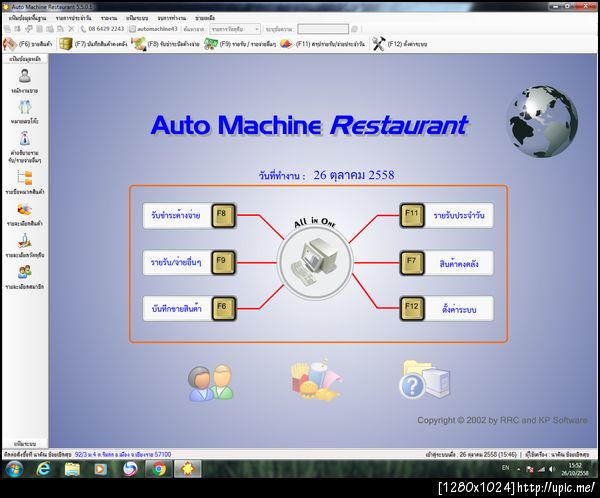Open Chrome from taskbar
Viewport: 600px width, 498px height.
point(159,469)
